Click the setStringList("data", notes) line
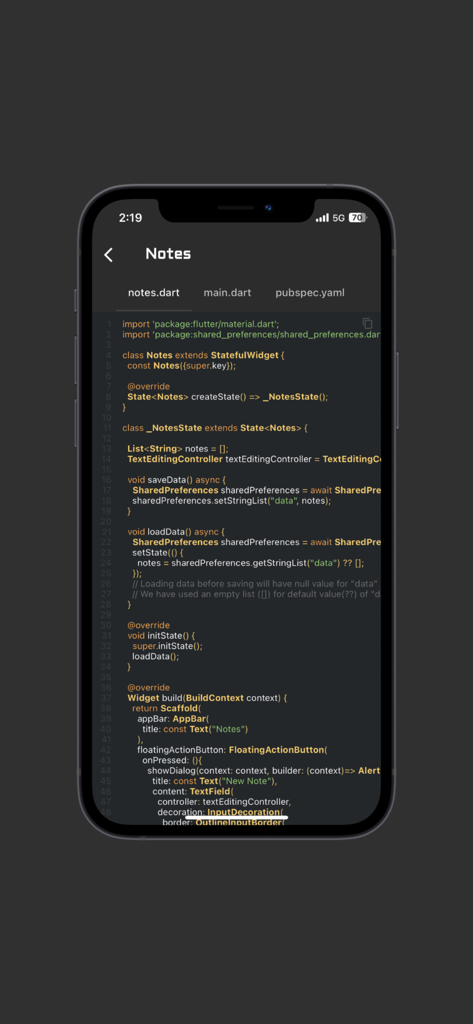The image size is (473, 1024). [232, 501]
